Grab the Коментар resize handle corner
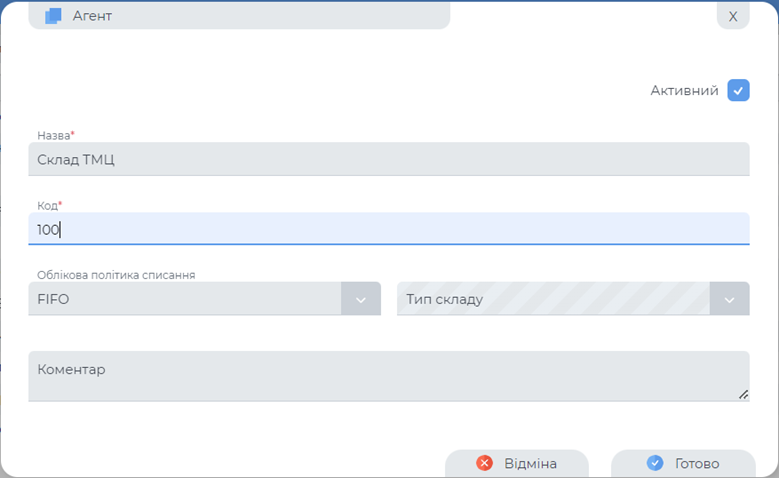Viewport: 779px width, 478px height. click(x=743, y=395)
